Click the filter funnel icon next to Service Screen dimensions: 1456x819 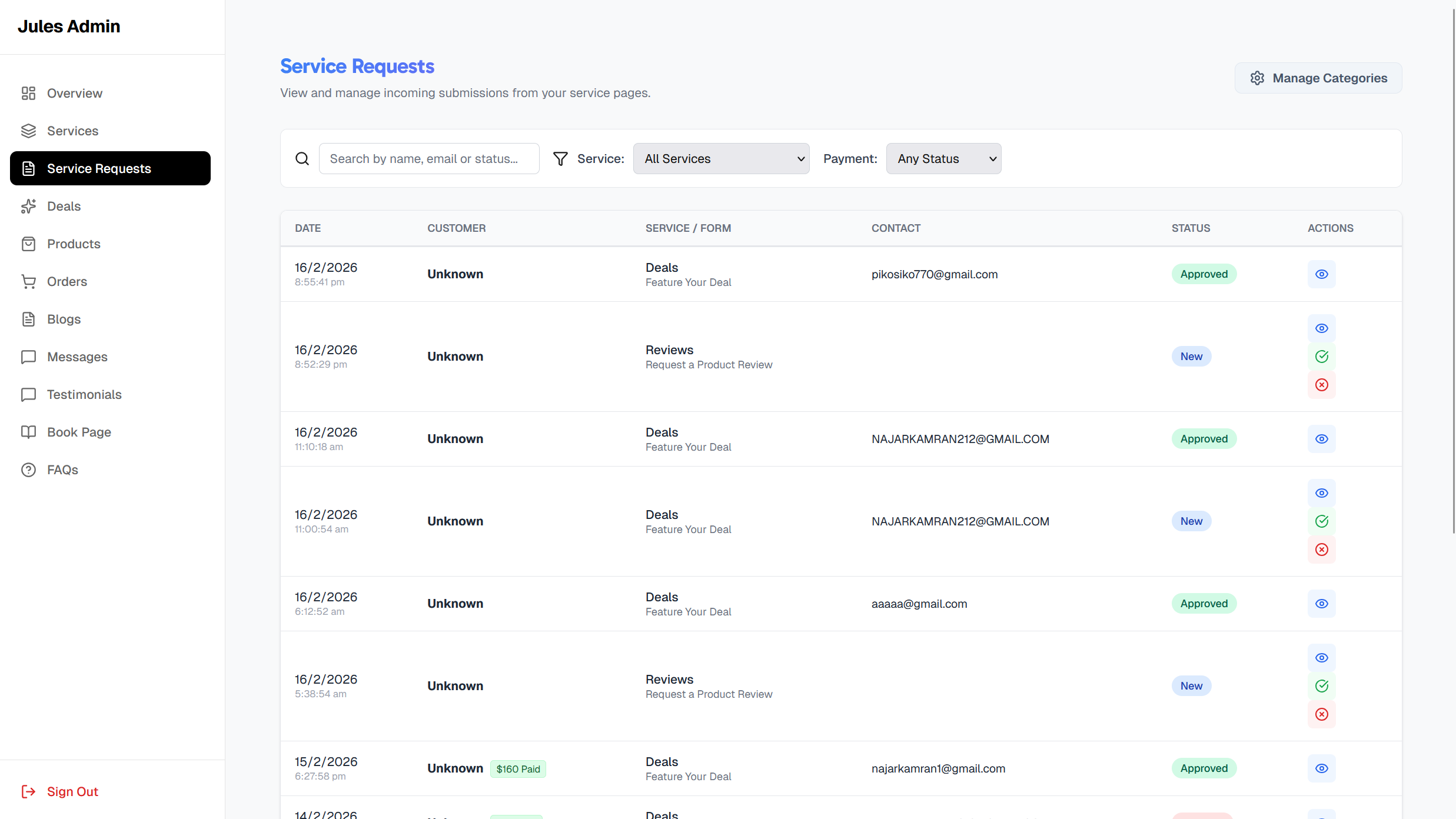click(x=560, y=158)
